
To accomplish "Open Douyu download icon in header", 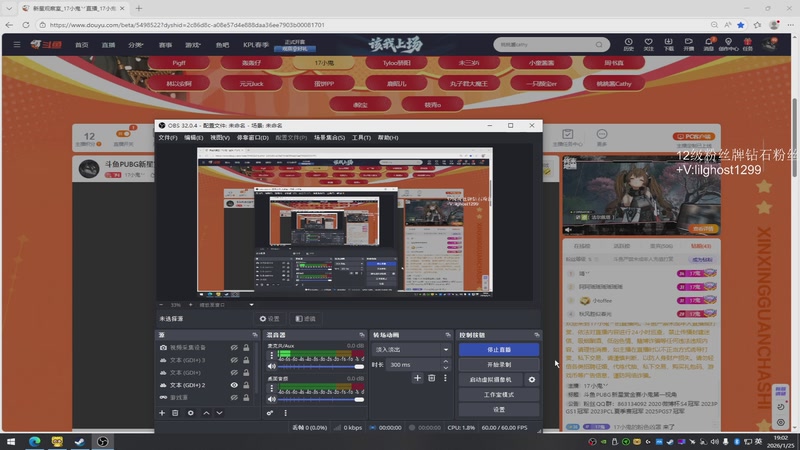I will pos(668,44).
